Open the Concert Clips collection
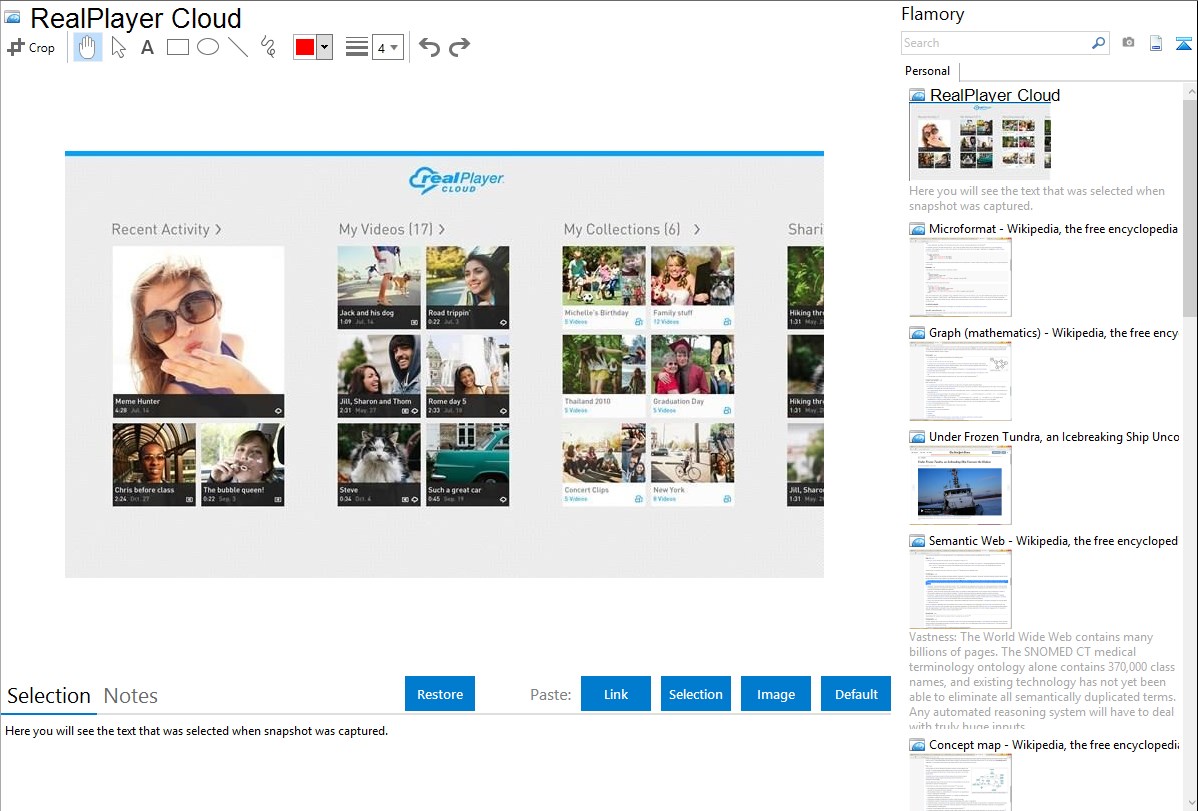Screen dimensions: 1198x811 [604, 464]
